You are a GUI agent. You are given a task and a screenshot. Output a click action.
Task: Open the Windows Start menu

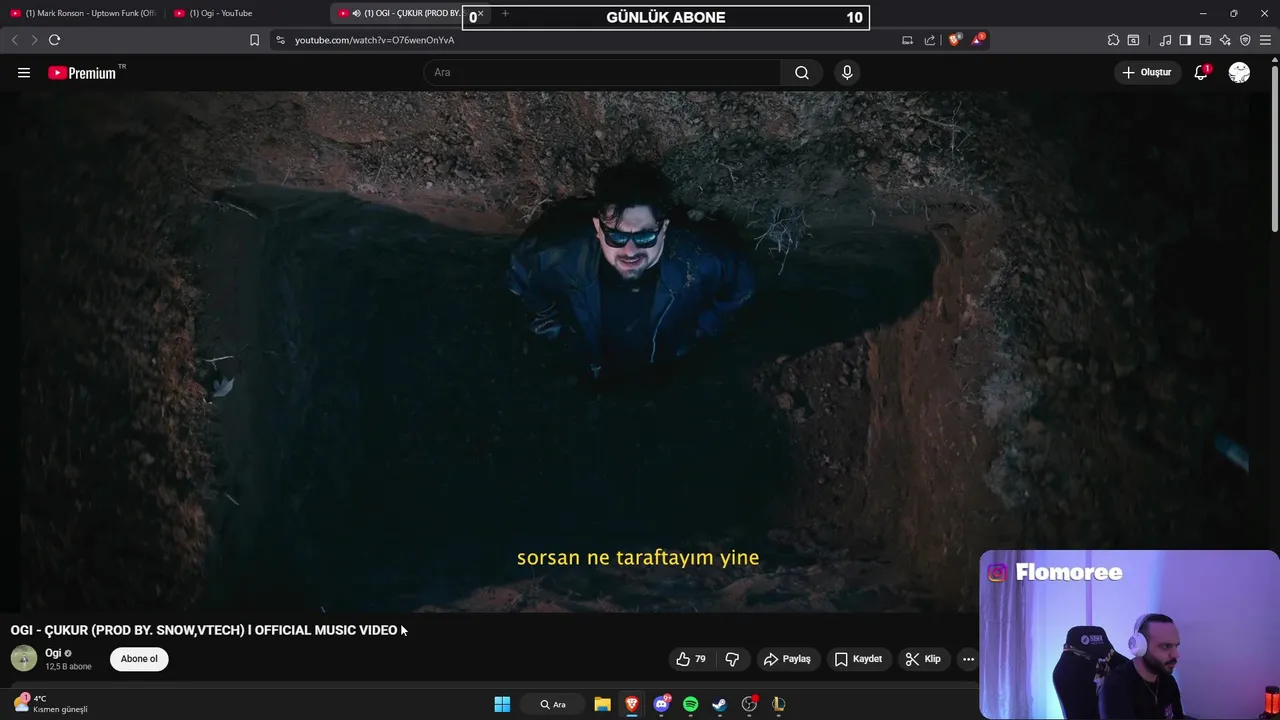coord(502,704)
